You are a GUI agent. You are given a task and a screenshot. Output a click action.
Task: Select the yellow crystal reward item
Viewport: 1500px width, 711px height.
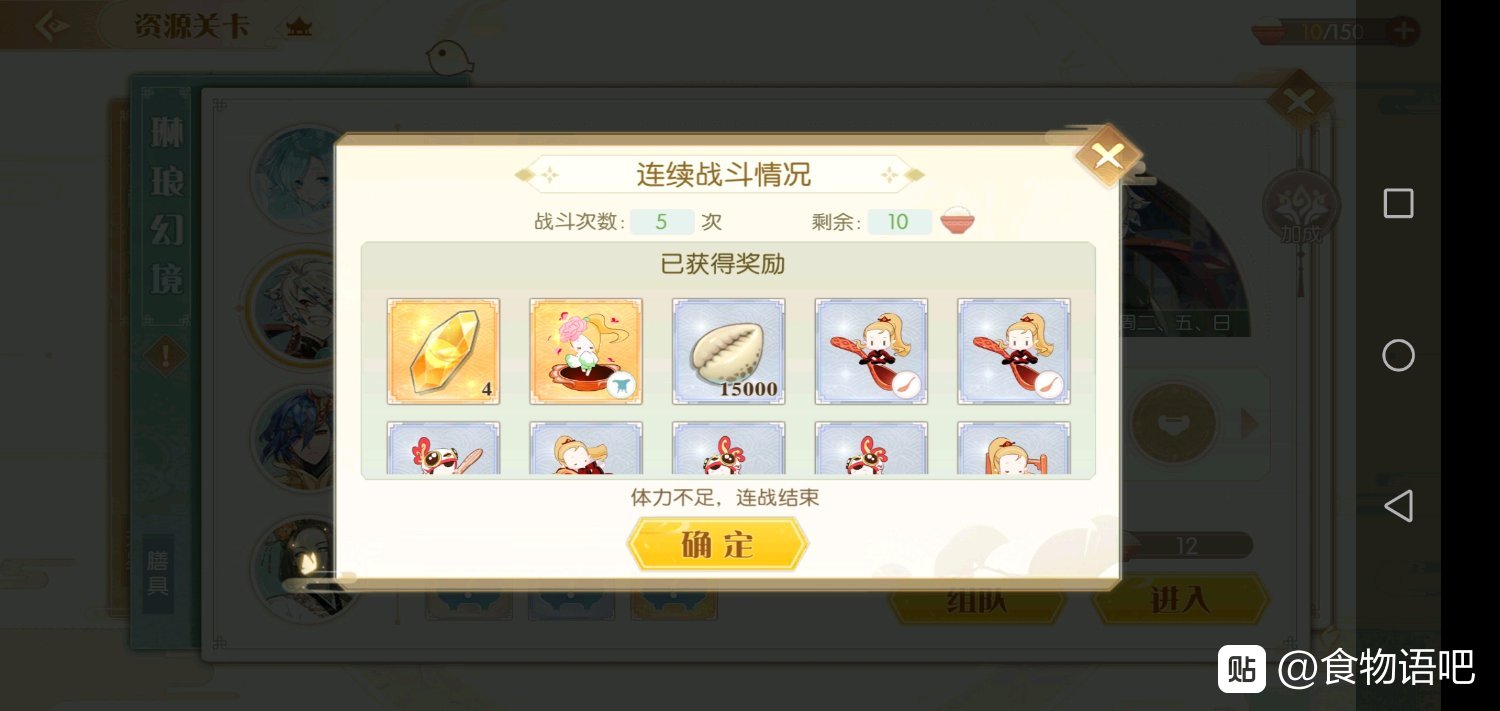click(443, 351)
